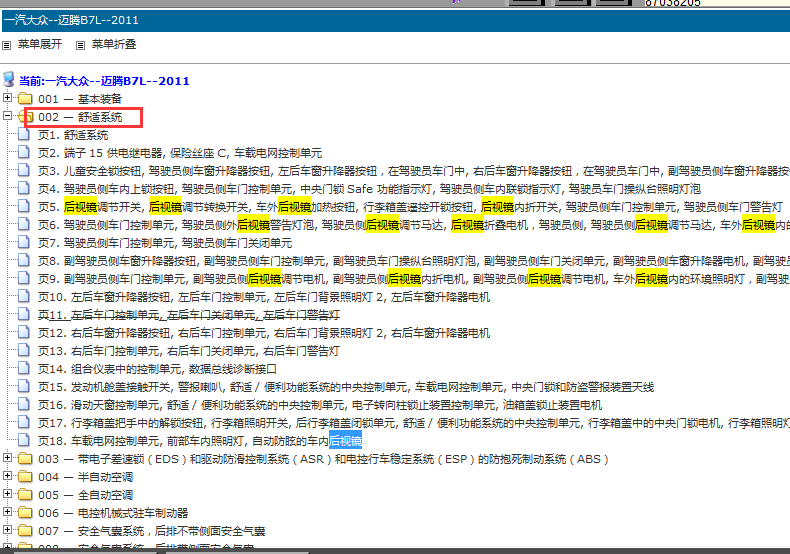Image resolution: width=790 pixels, height=554 pixels.
Task: Click page icon of 页1. 舒适系统
Action: 24,134
